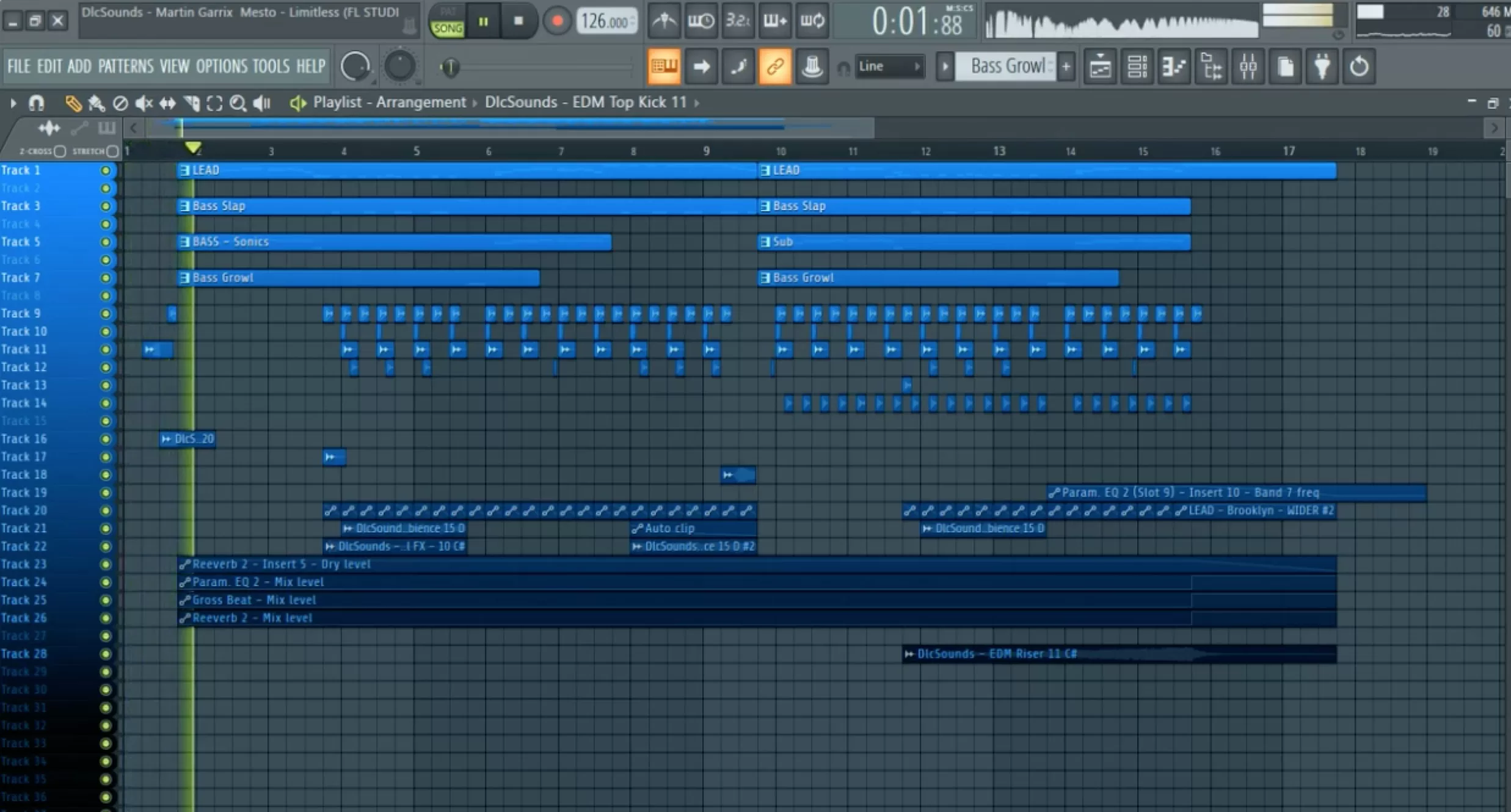Screen dimensions: 1511x812
Task: Toggle loop recording icon
Action: pos(812,21)
